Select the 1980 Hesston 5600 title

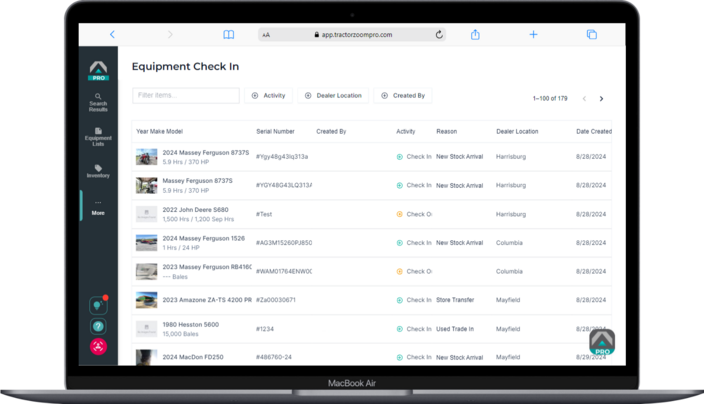190,324
